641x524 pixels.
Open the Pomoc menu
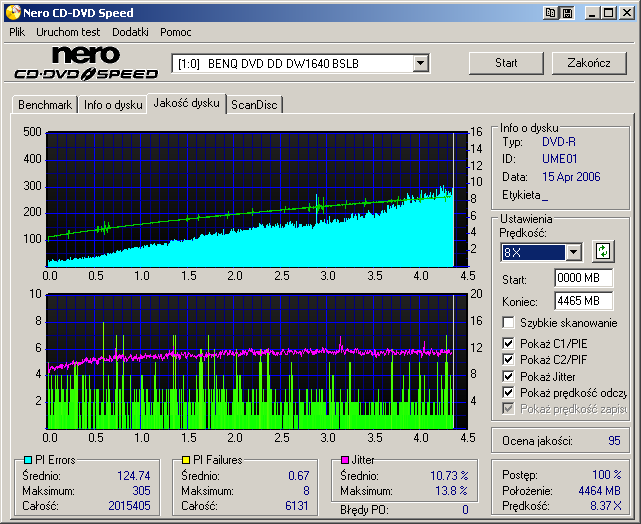pyautogui.click(x=176, y=32)
